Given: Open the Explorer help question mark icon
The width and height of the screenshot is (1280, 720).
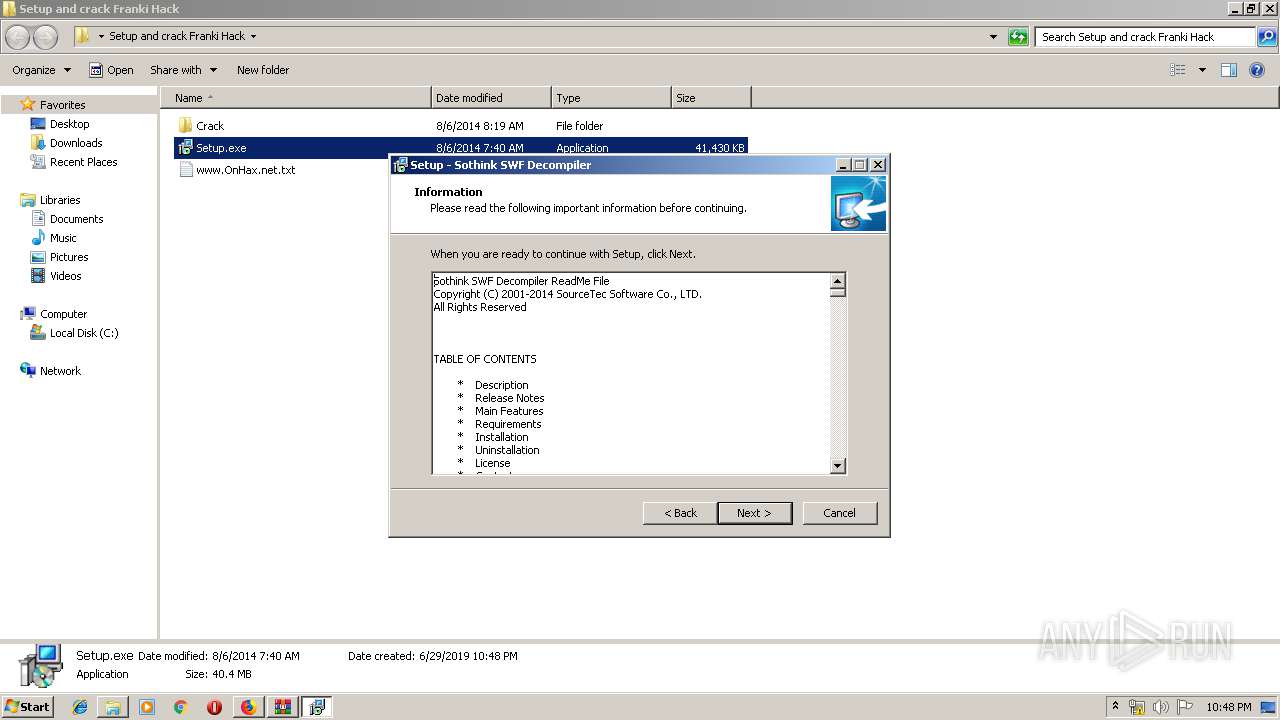Looking at the screenshot, I should (x=1257, y=70).
